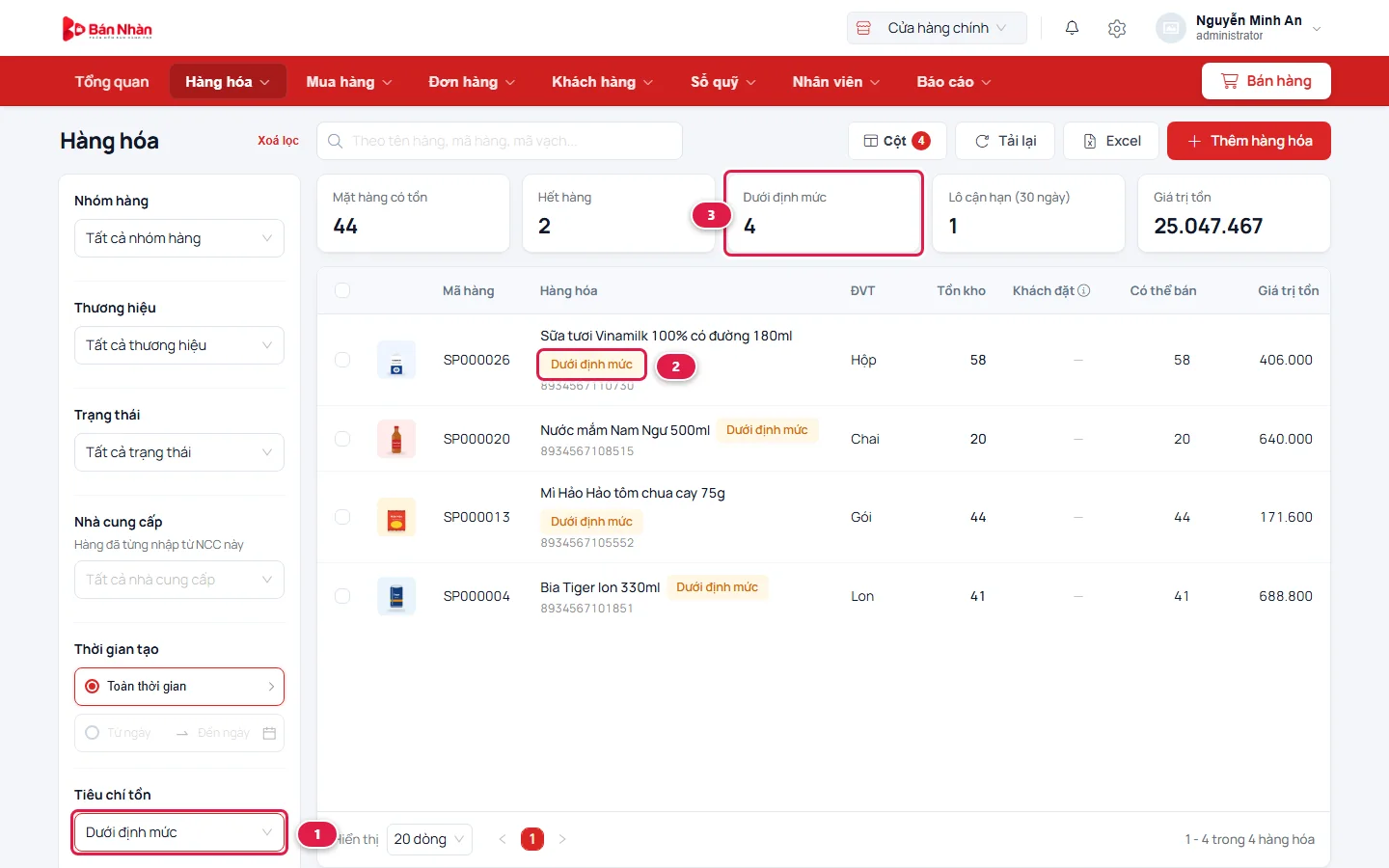Open the Cửa hàng chính store selector

[x=937, y=28]
